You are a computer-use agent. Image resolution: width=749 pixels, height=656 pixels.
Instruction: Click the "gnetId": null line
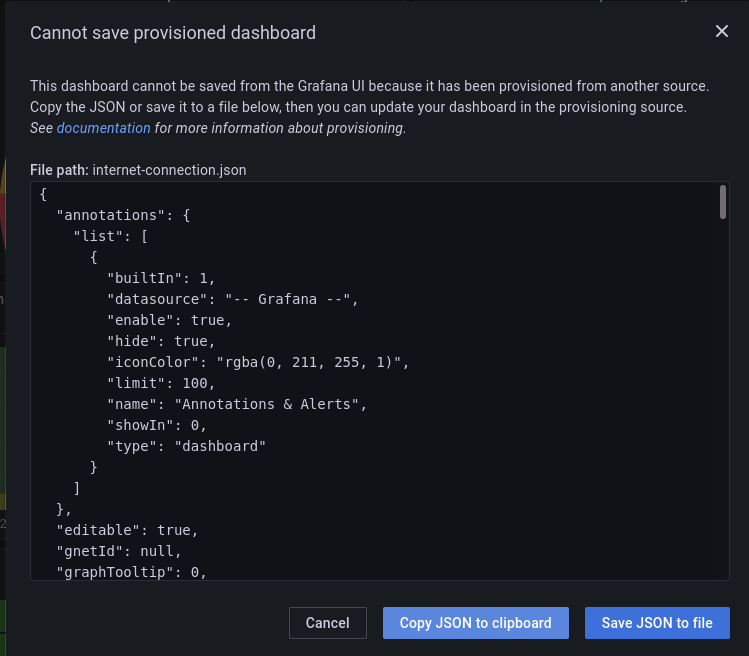point(119,551)
